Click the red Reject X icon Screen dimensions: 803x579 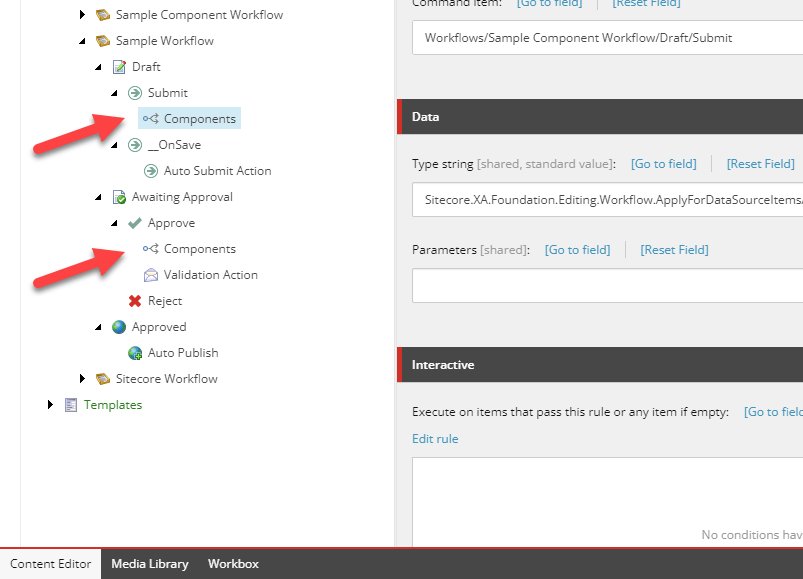pos(135,301)
